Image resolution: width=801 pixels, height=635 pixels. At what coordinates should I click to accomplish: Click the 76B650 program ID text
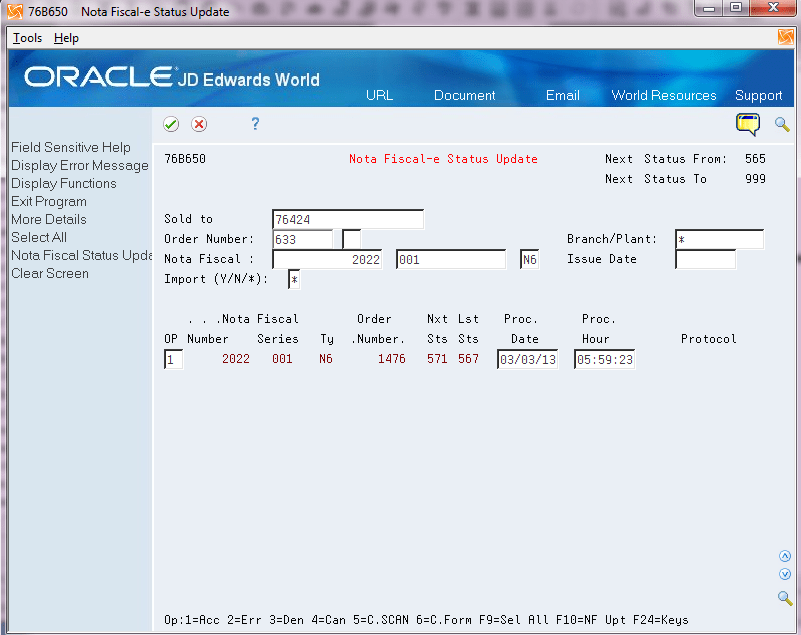(x=185, y=159)
